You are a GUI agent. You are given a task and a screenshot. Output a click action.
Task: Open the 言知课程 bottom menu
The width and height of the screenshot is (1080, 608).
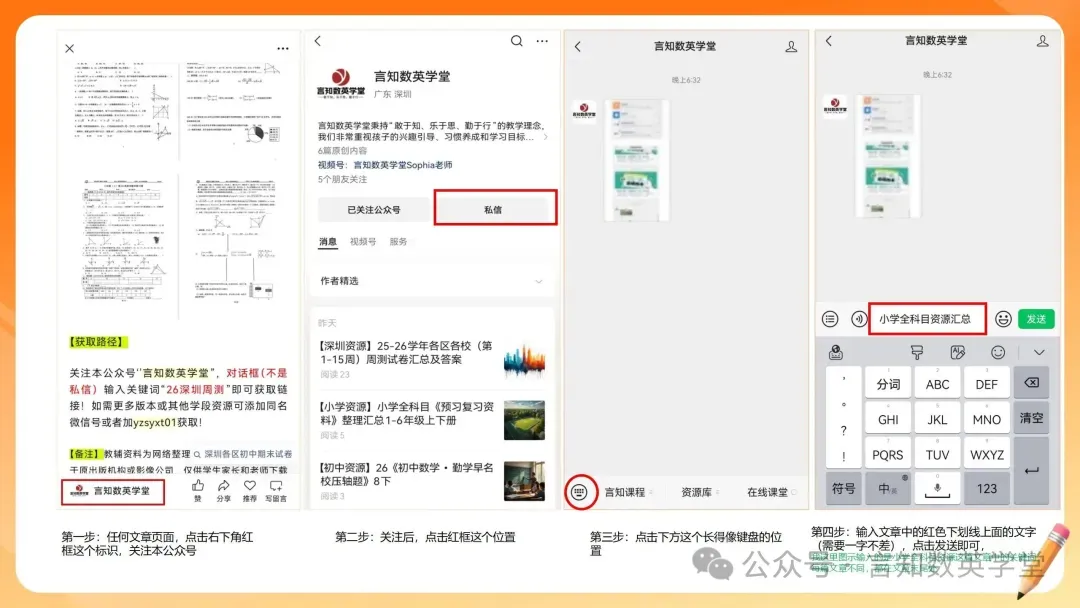(627, 492)
